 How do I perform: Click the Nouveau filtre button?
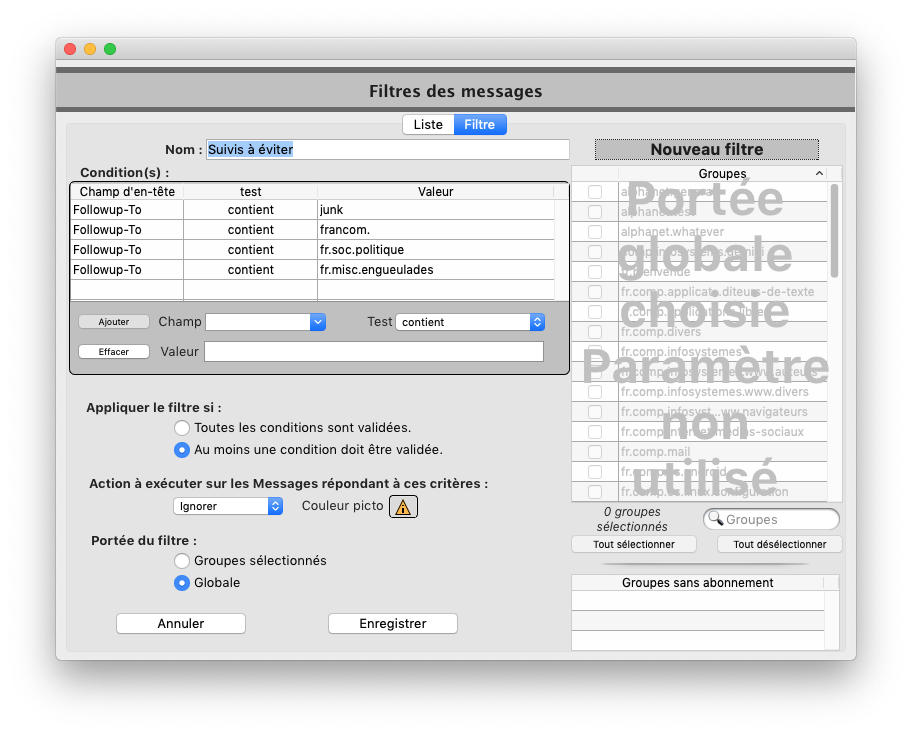[707, 149]
